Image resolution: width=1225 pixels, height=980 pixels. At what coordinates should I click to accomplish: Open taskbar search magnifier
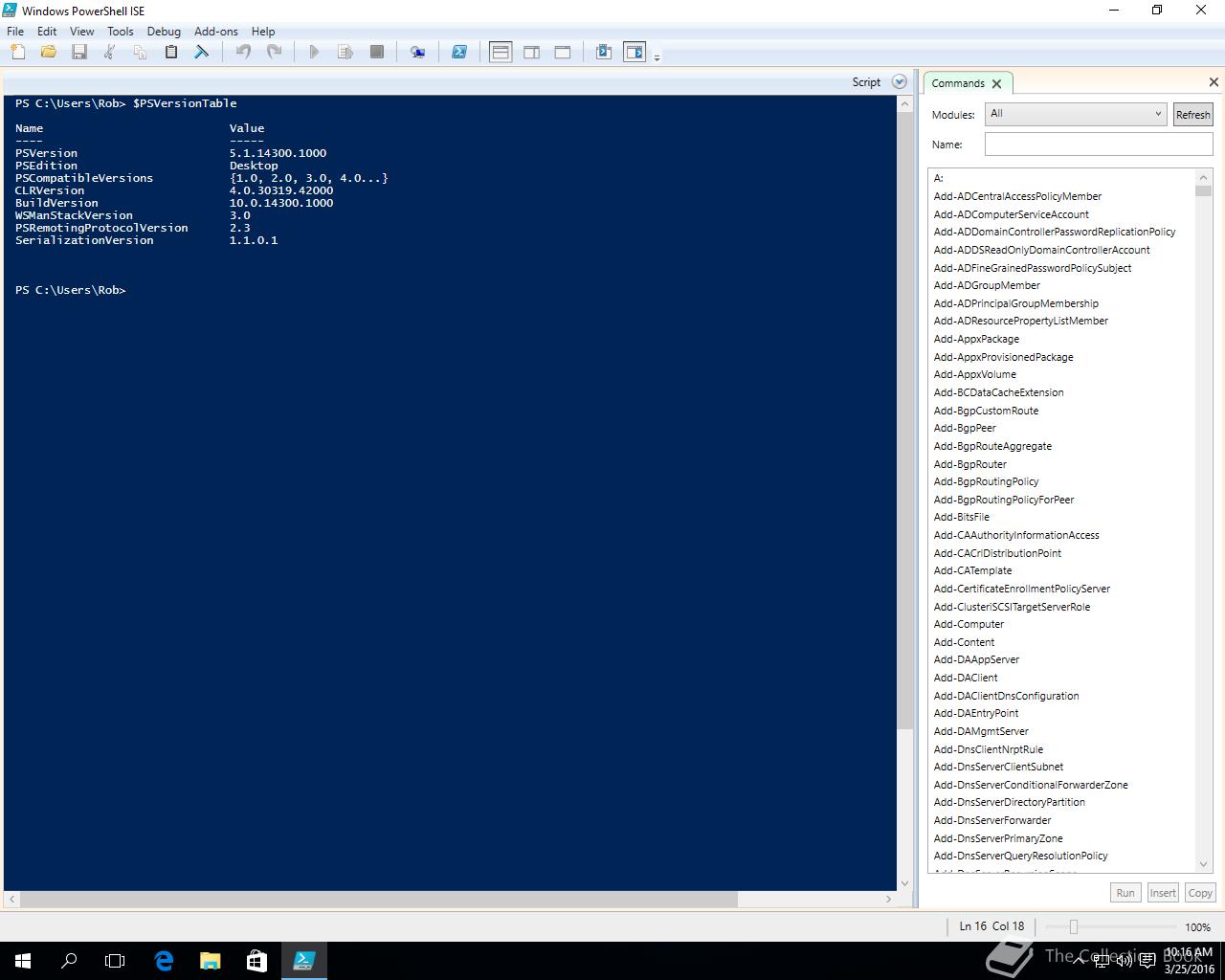click(69, 961)
